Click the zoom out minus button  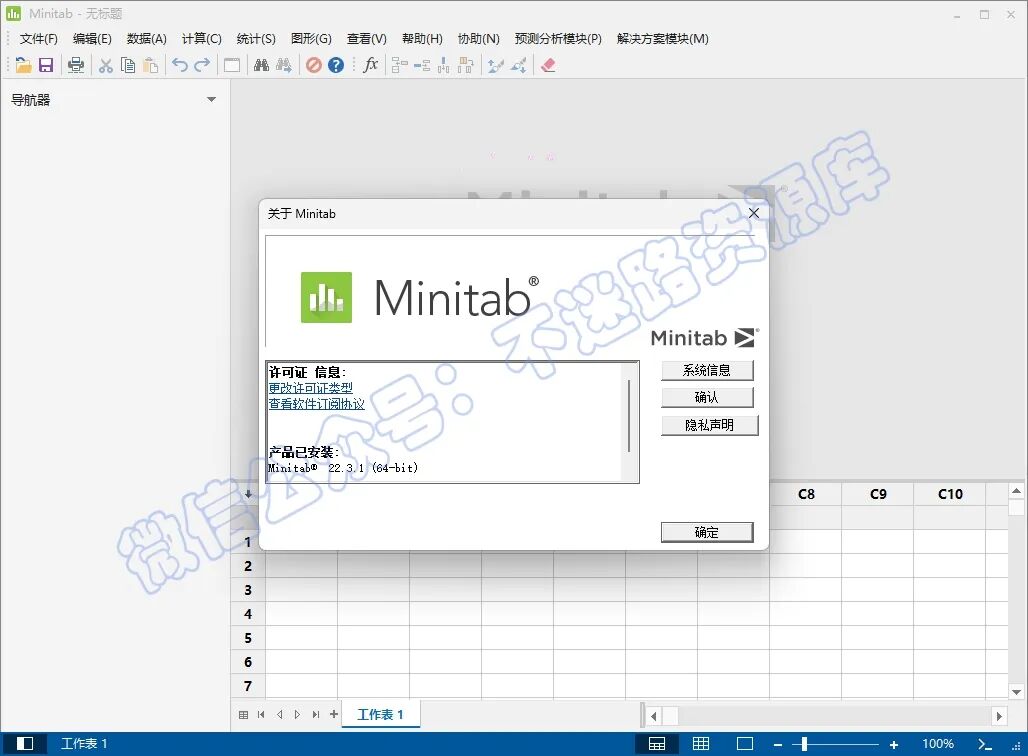point(778,744)
